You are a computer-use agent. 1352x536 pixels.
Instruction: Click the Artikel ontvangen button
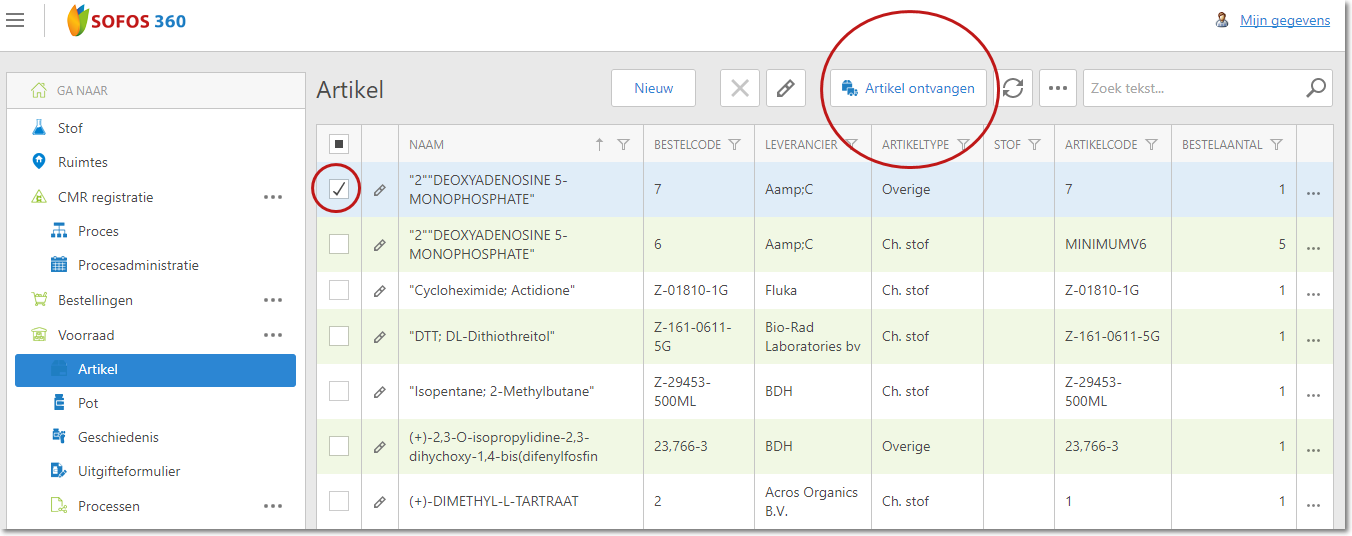908,88
